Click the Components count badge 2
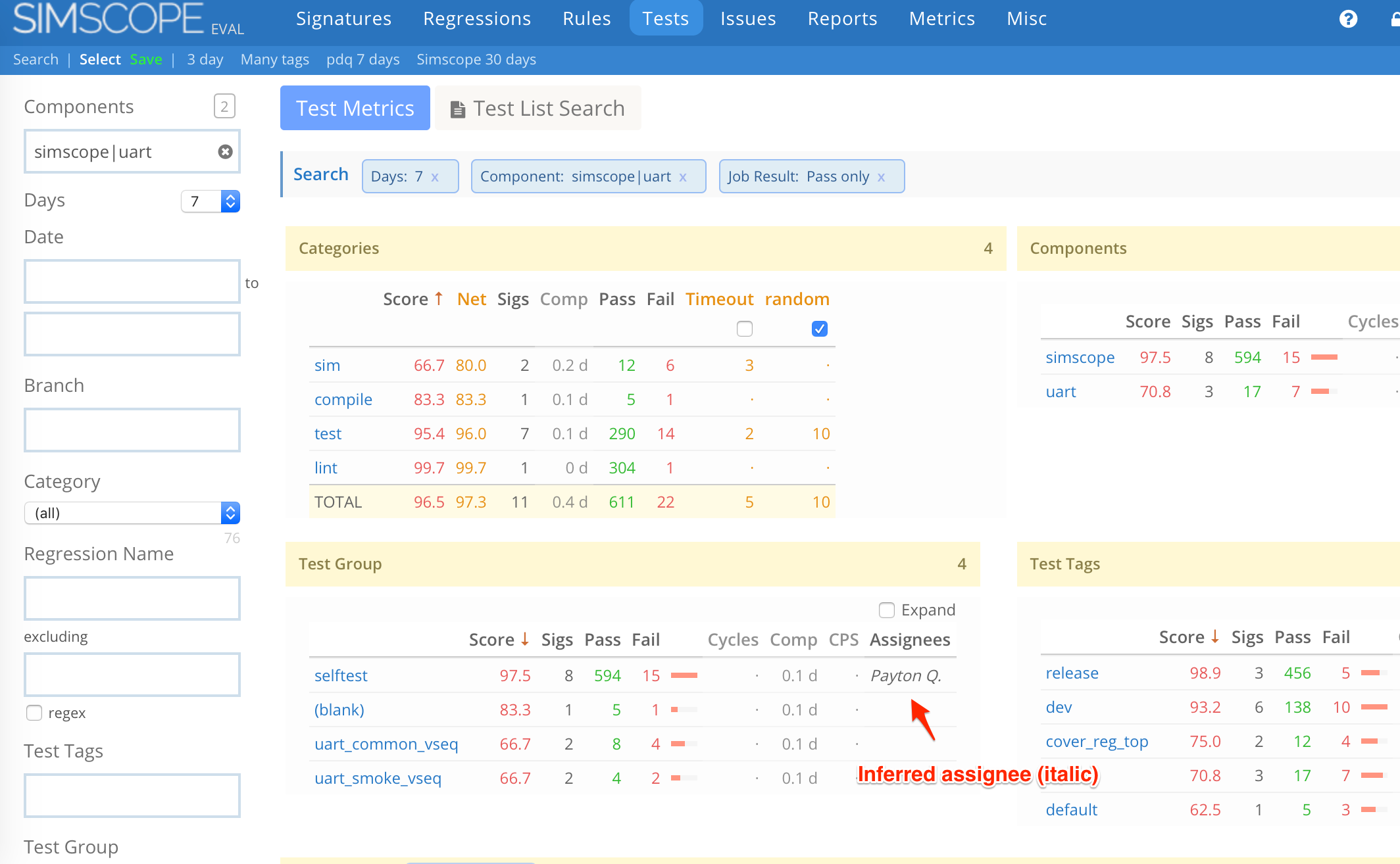The height and width of the screenshot is (864, 1400). click(x=224, y=107)
